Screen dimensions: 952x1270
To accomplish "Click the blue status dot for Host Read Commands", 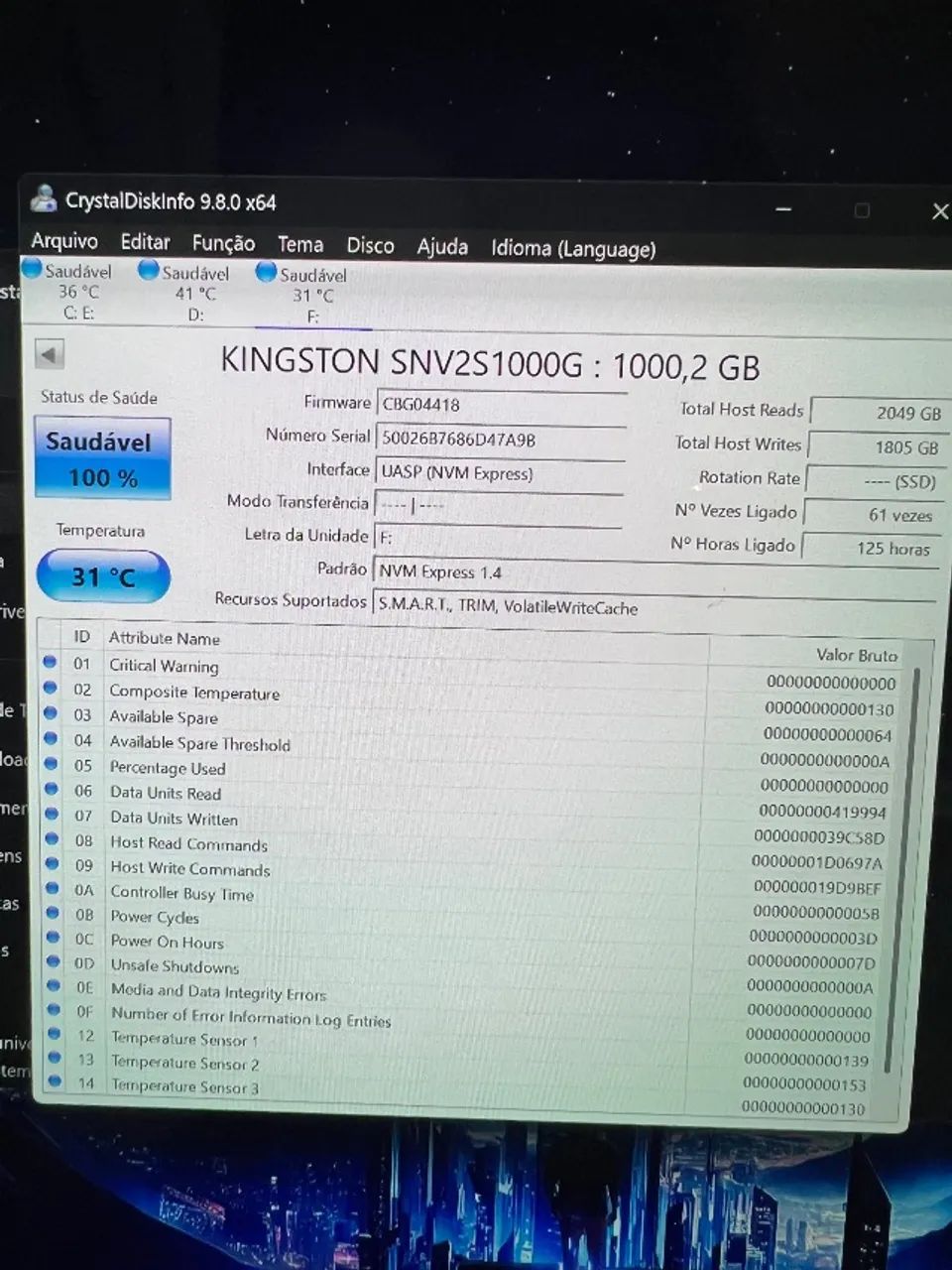I will (x=53, y=839).
